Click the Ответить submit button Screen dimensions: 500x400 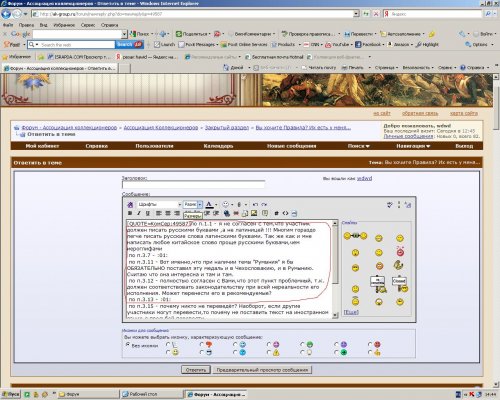coord(196,370)
